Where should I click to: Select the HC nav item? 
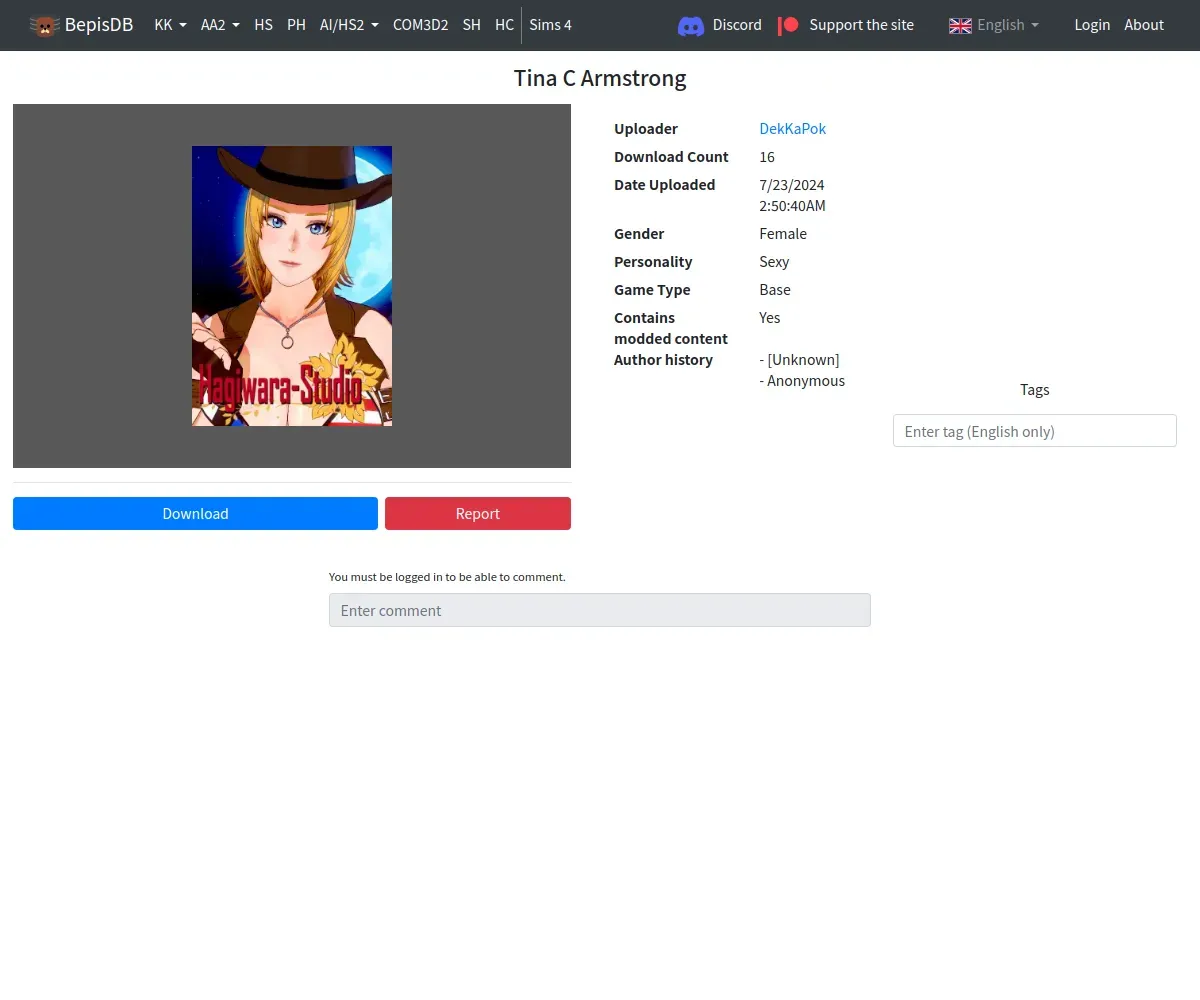point(505,25)
